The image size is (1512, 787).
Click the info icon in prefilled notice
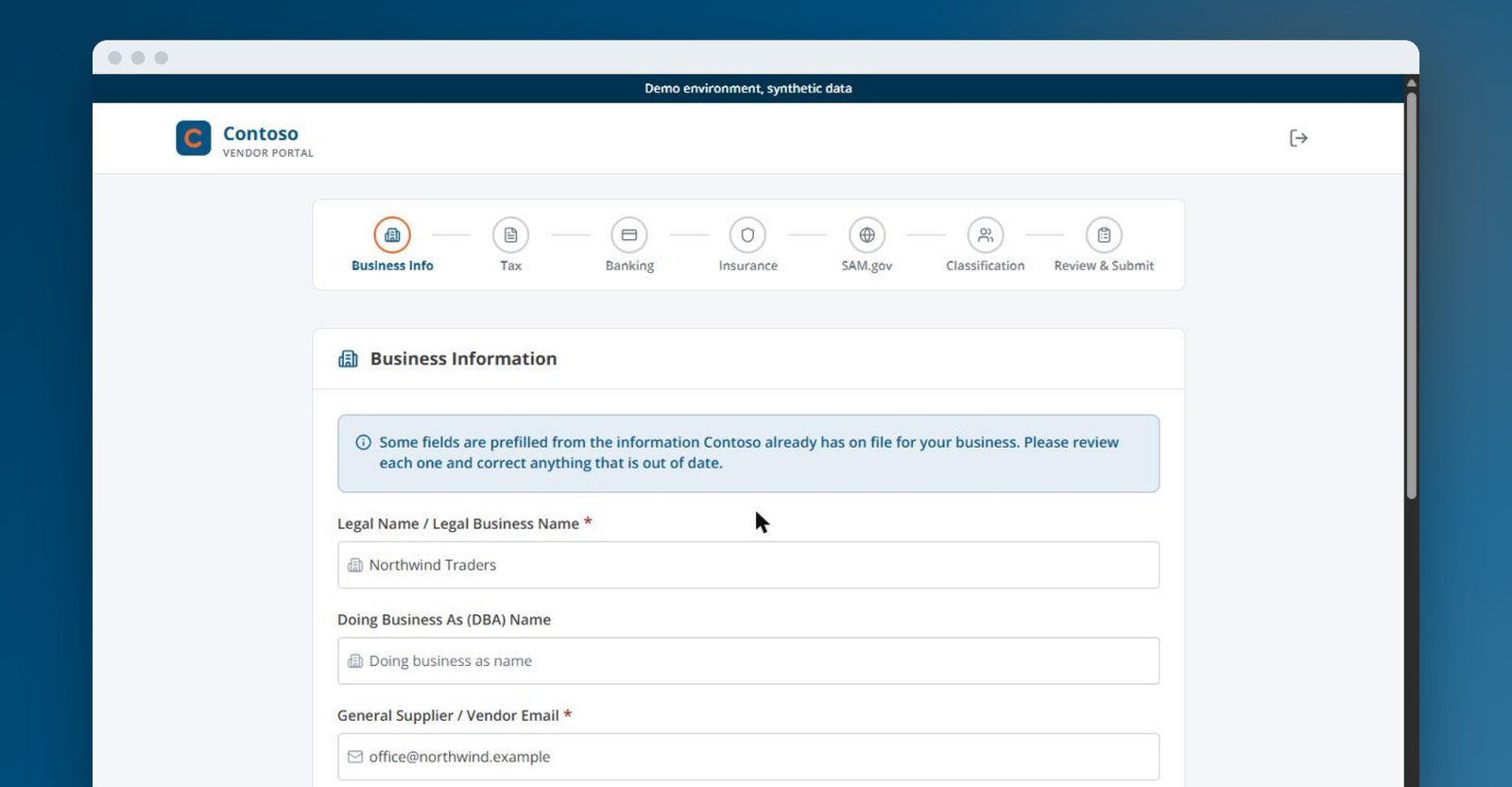(x=363, y=442)
